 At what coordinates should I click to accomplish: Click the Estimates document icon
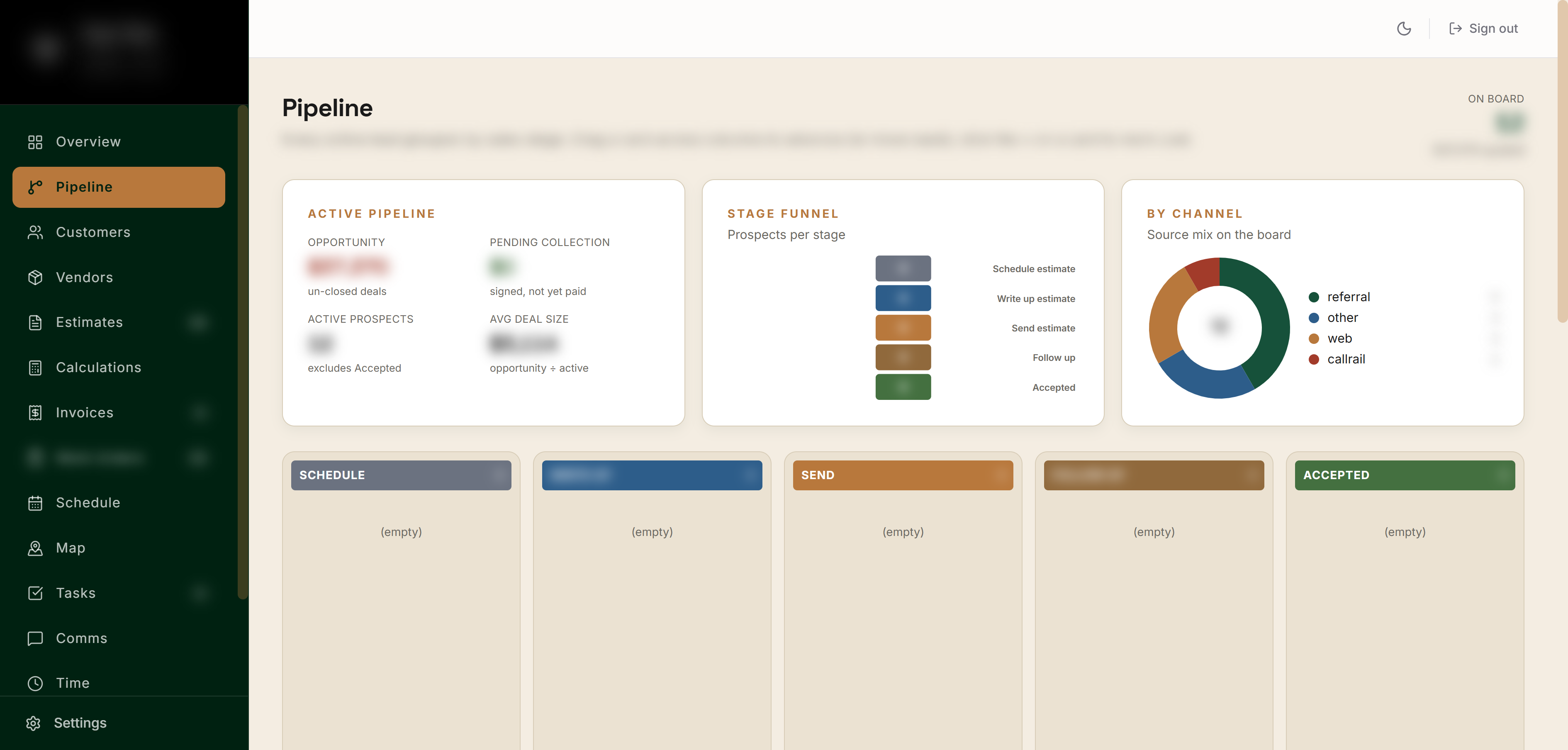35,322
